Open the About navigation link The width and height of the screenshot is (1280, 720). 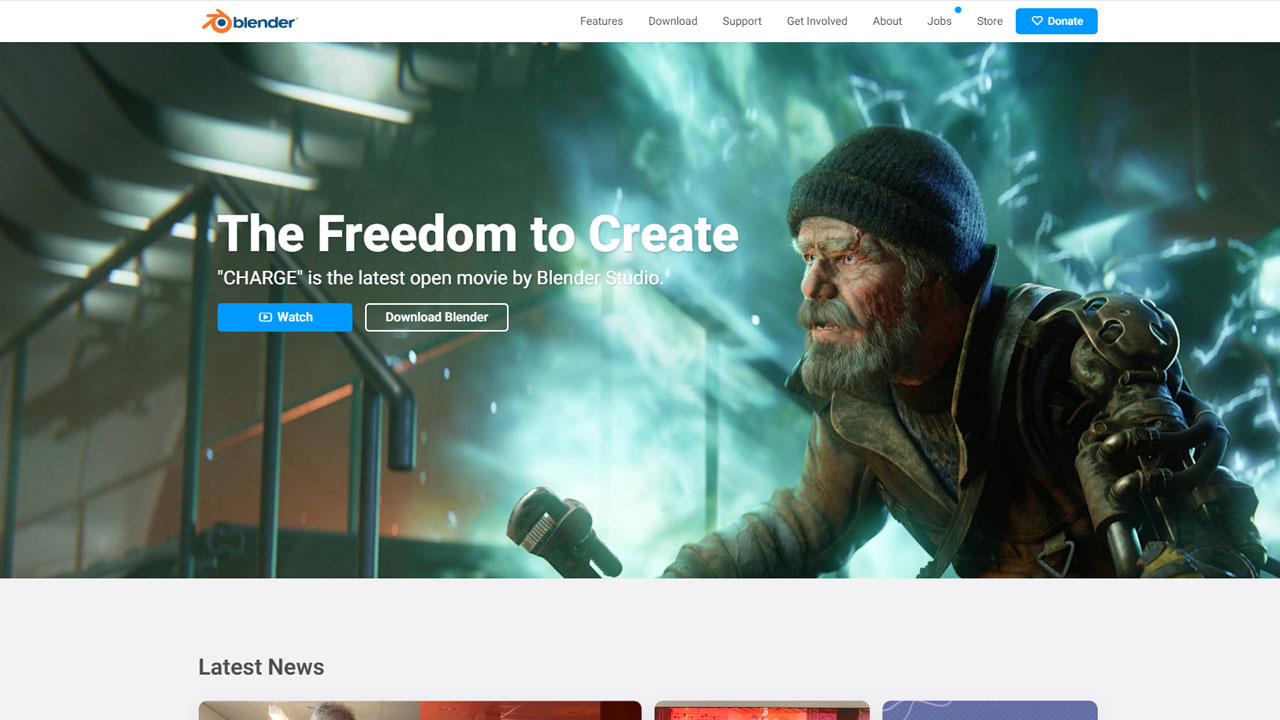pos(887,21)
